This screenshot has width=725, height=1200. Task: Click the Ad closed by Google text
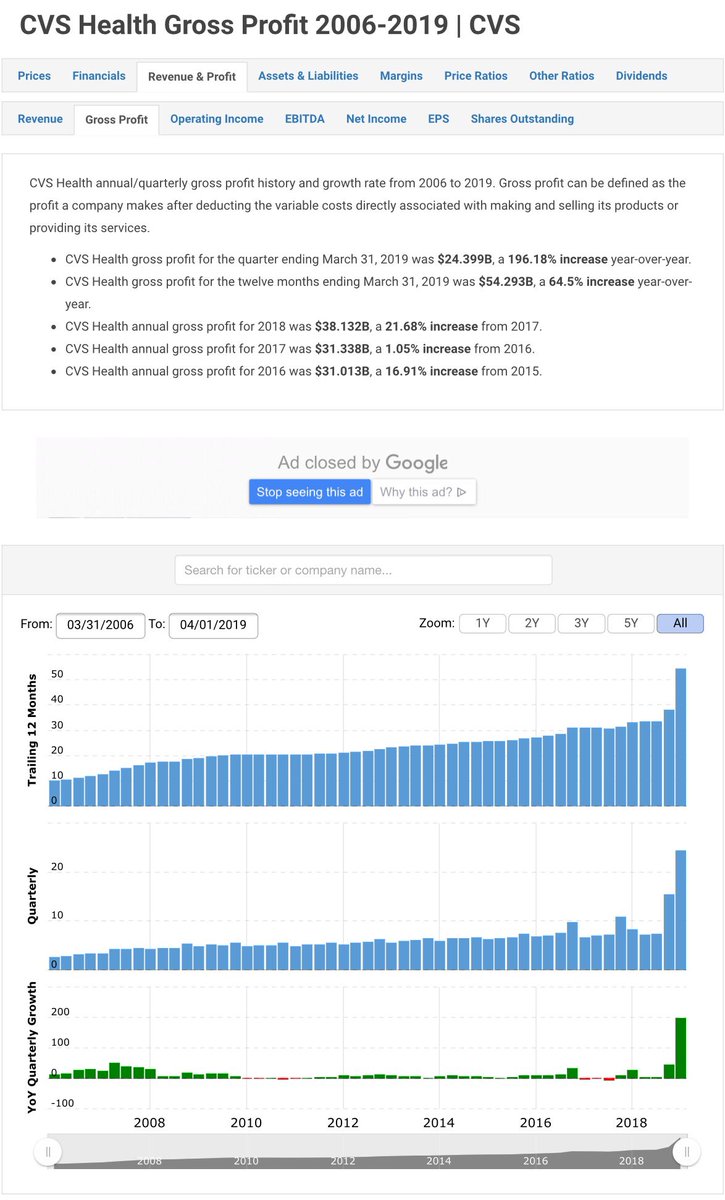(363, 463)
